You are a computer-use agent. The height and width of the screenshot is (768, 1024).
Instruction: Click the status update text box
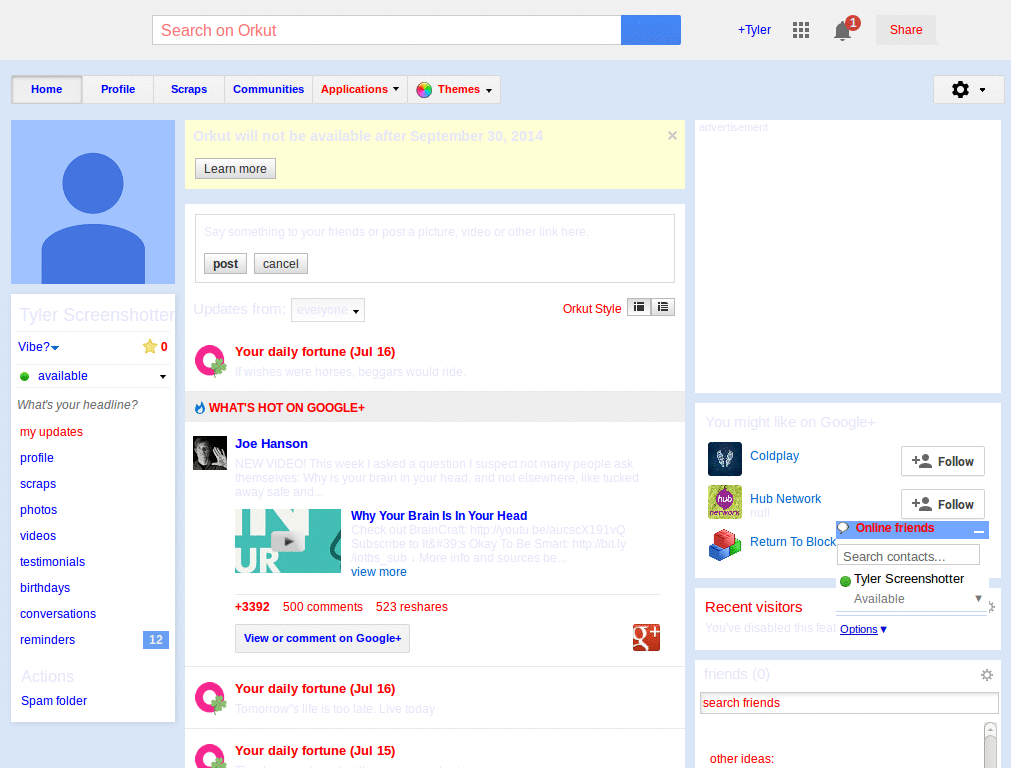click(434, 232)
